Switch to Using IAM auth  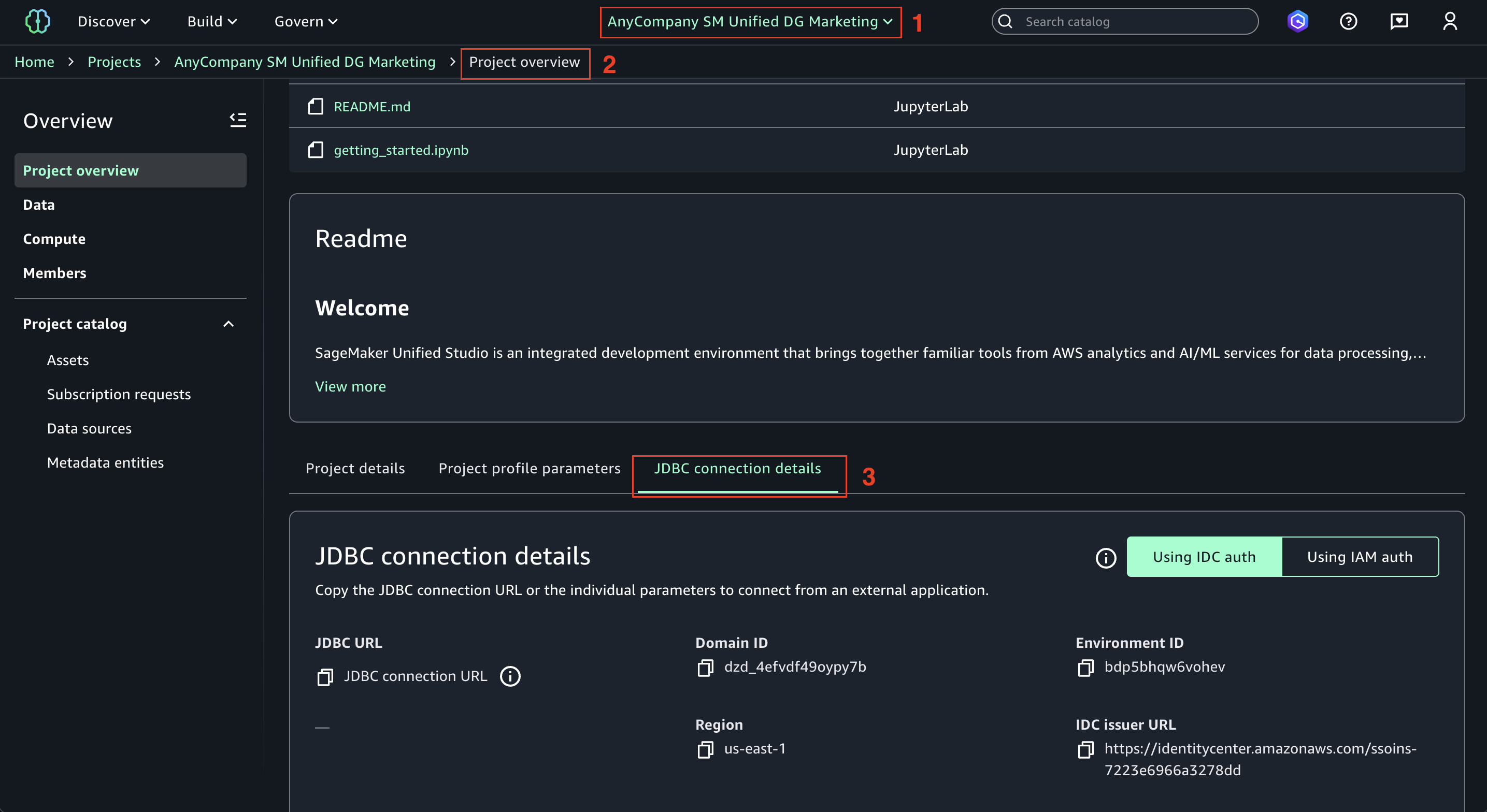[x=1360, y=556]
